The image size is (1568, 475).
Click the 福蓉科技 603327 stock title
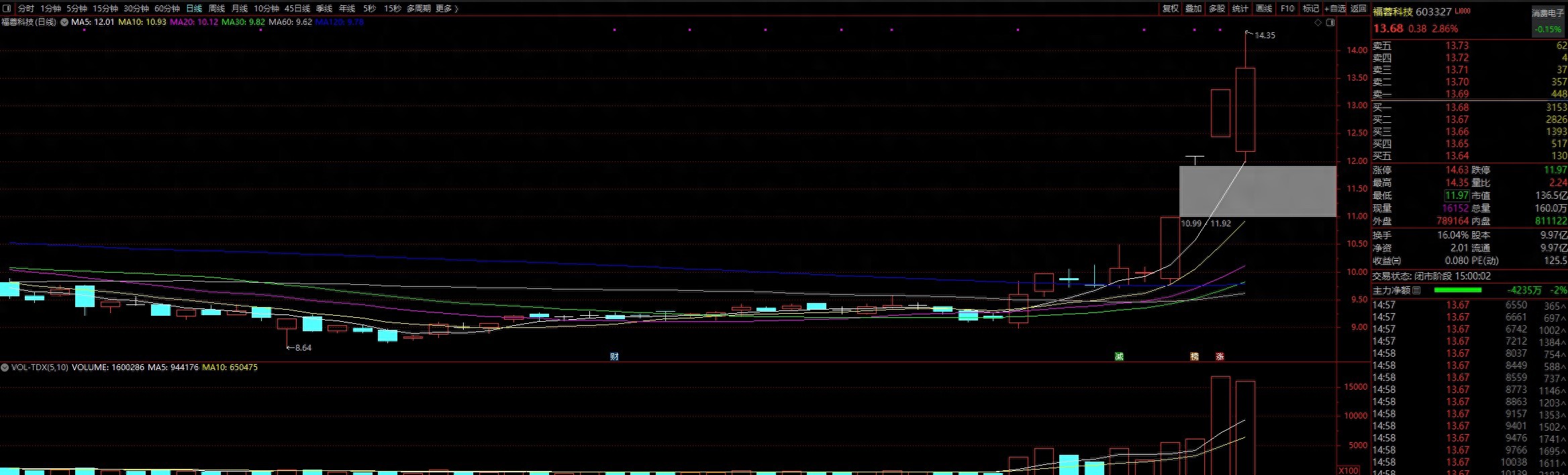pos(1412,11)
